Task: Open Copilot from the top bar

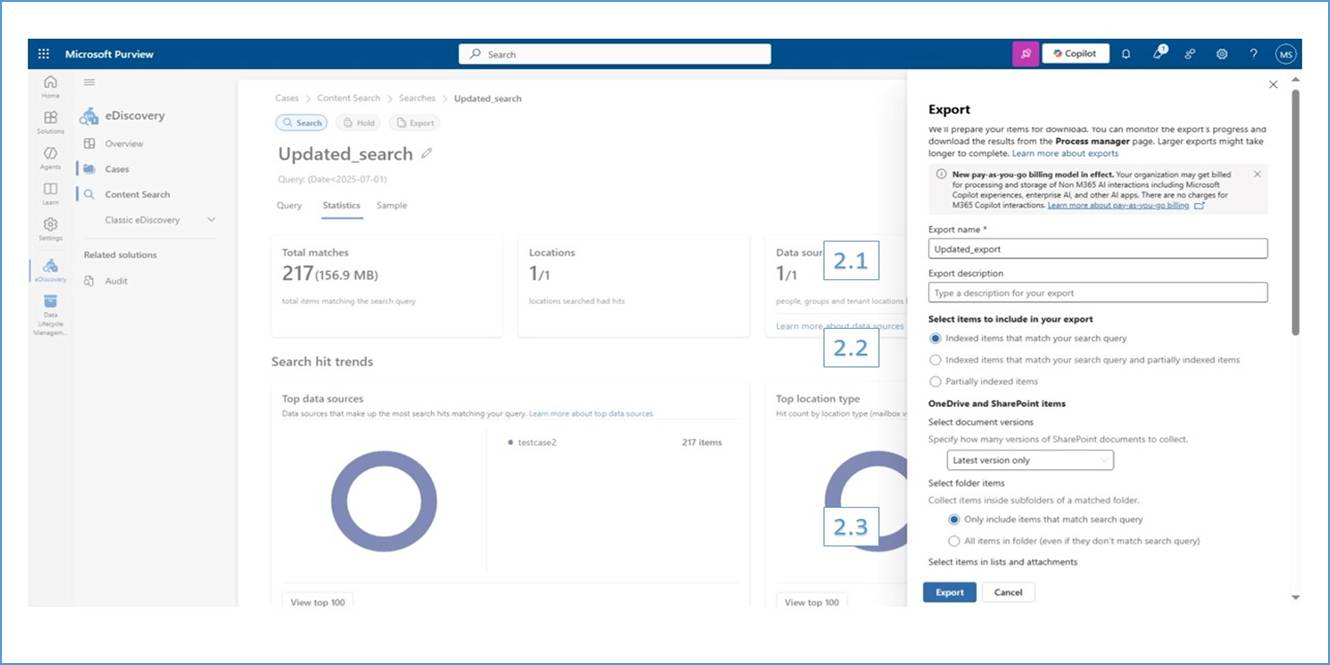Action: 1075,54
